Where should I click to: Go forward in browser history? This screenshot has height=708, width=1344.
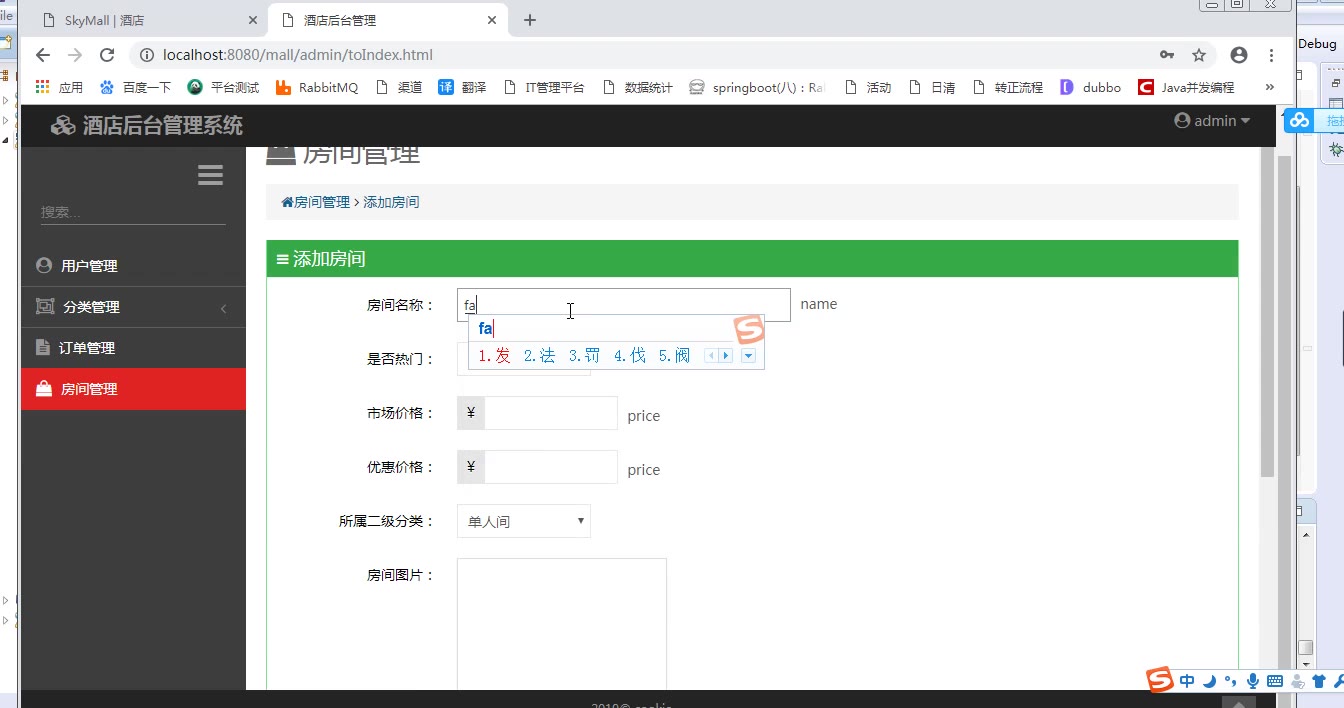click(75, 55)
